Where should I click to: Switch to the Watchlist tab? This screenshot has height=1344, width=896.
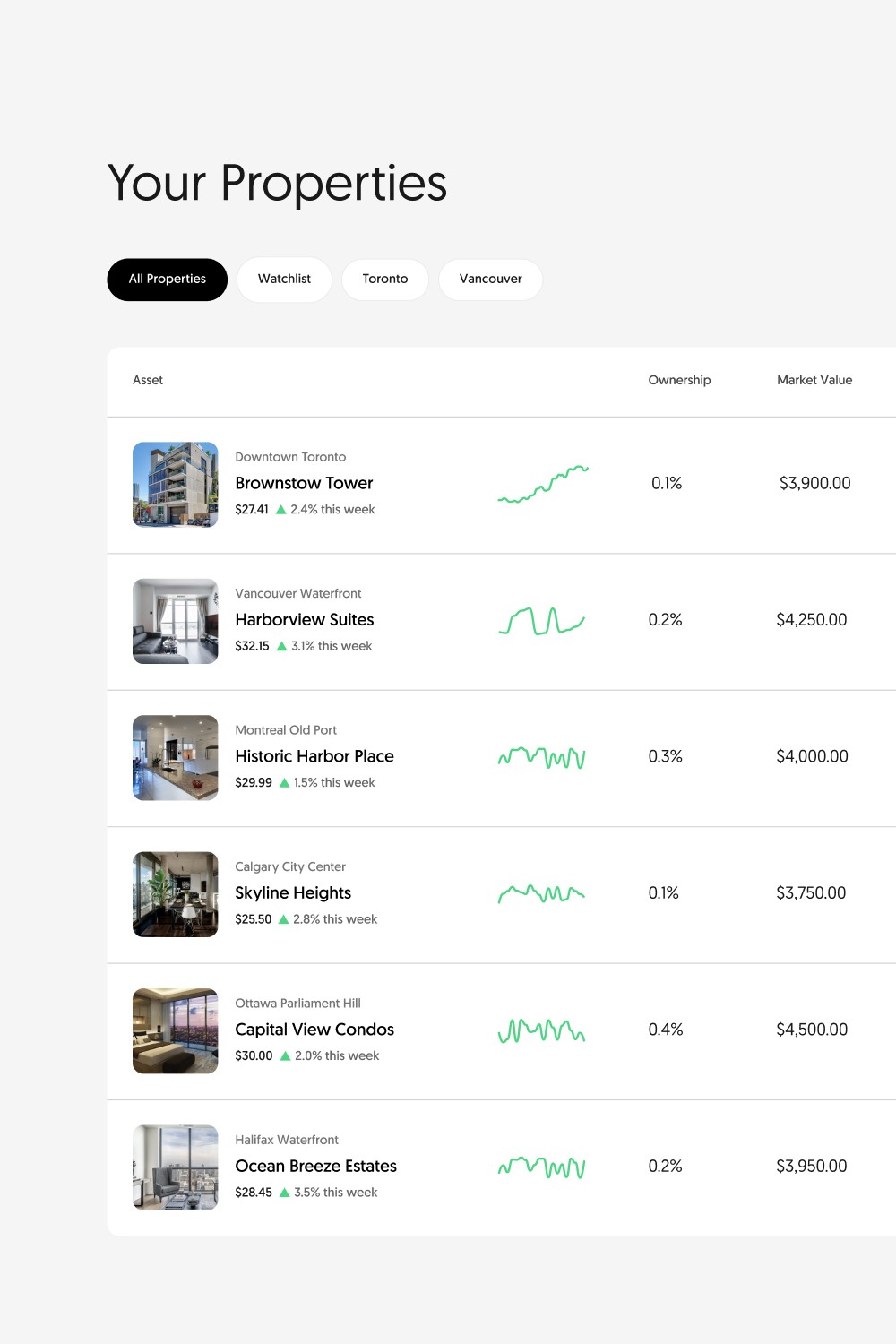(284, 280)
